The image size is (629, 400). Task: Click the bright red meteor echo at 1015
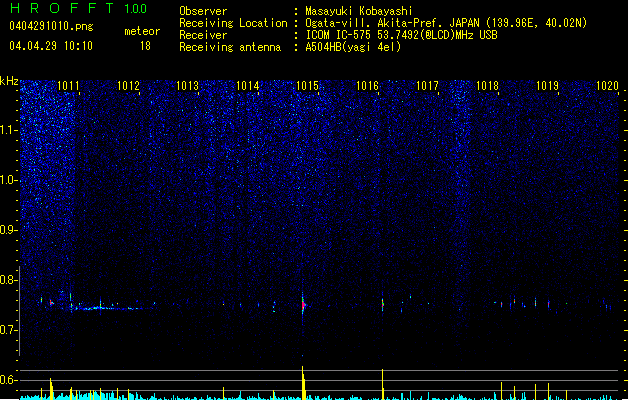coord(303,305)
